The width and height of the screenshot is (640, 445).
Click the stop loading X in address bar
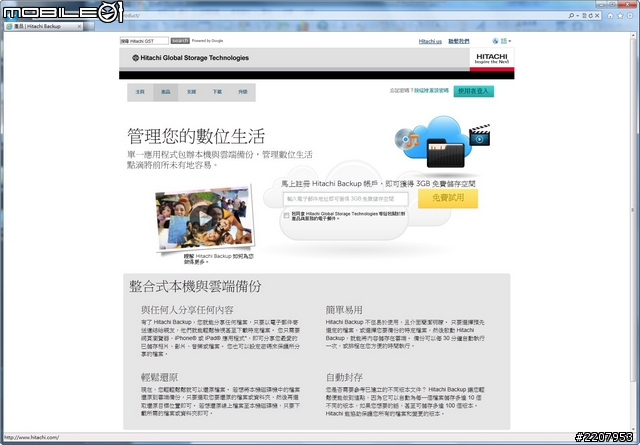(x=597, y=16)
